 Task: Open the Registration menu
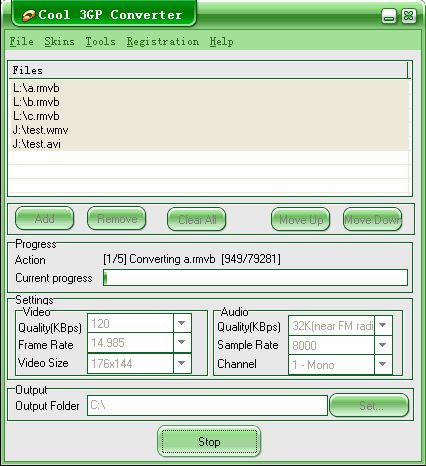[163, 42]
